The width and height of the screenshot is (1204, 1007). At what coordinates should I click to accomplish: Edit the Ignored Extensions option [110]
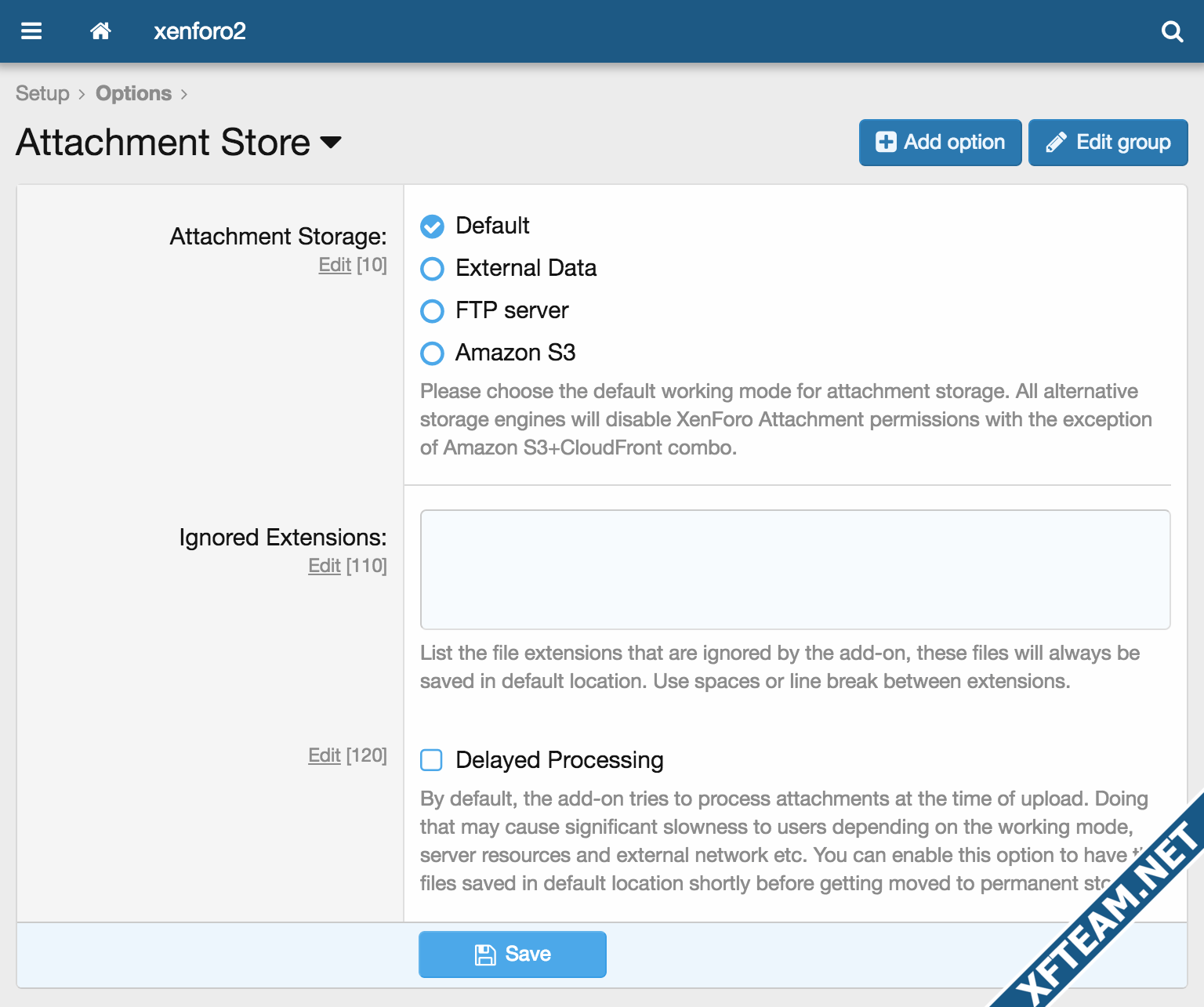[x=325, y=566]
